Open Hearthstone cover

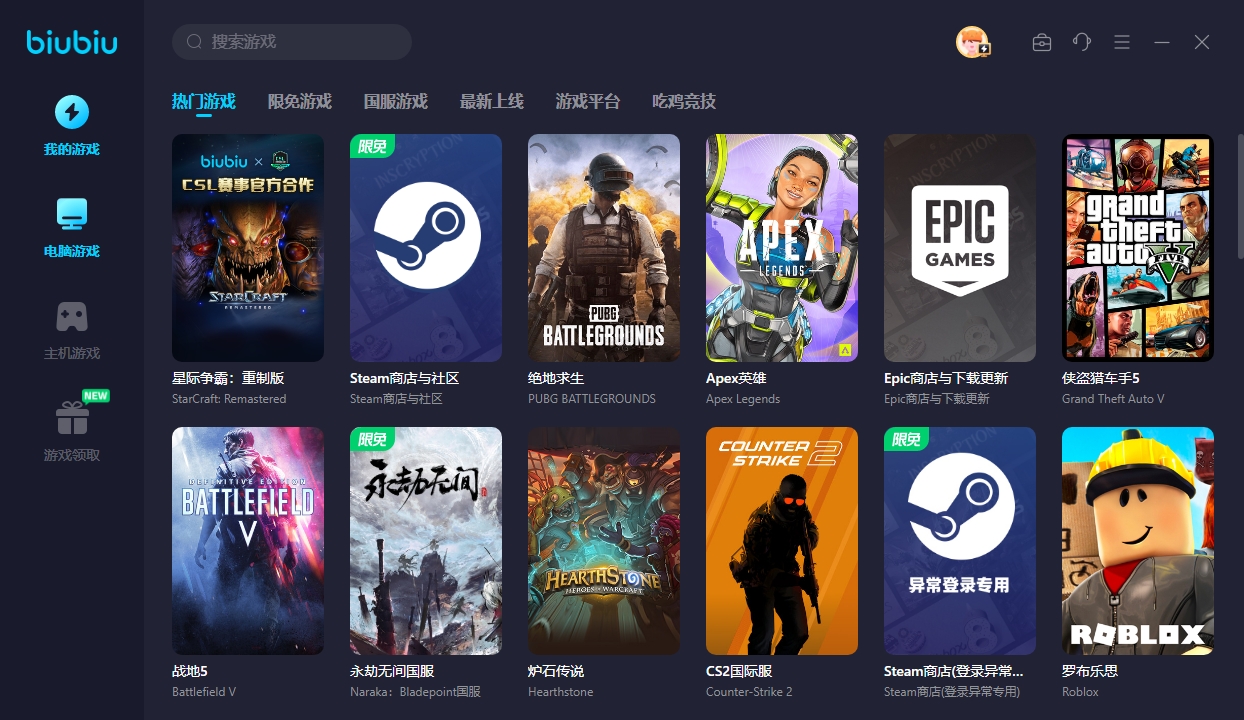pos(604,541)
